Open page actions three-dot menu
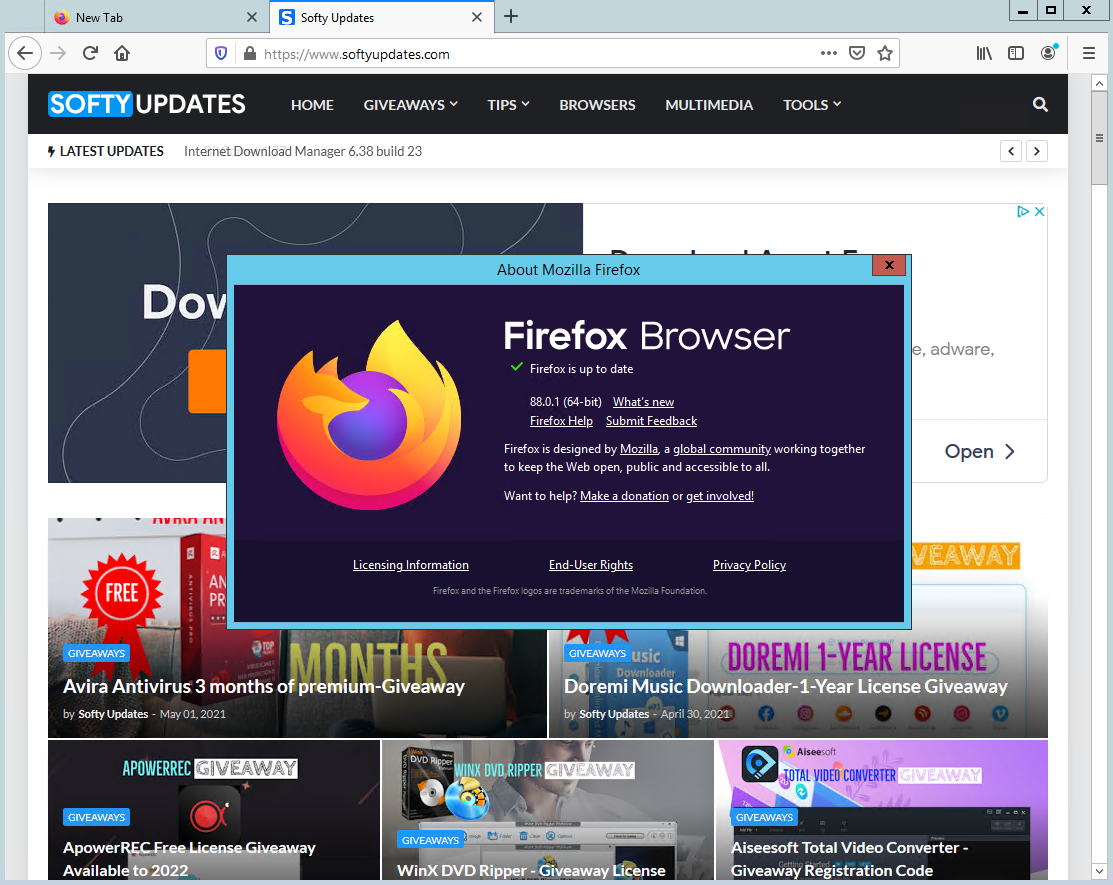Image resolution: width=1113 pixels, height=885 pixels. tap(828, 53)
